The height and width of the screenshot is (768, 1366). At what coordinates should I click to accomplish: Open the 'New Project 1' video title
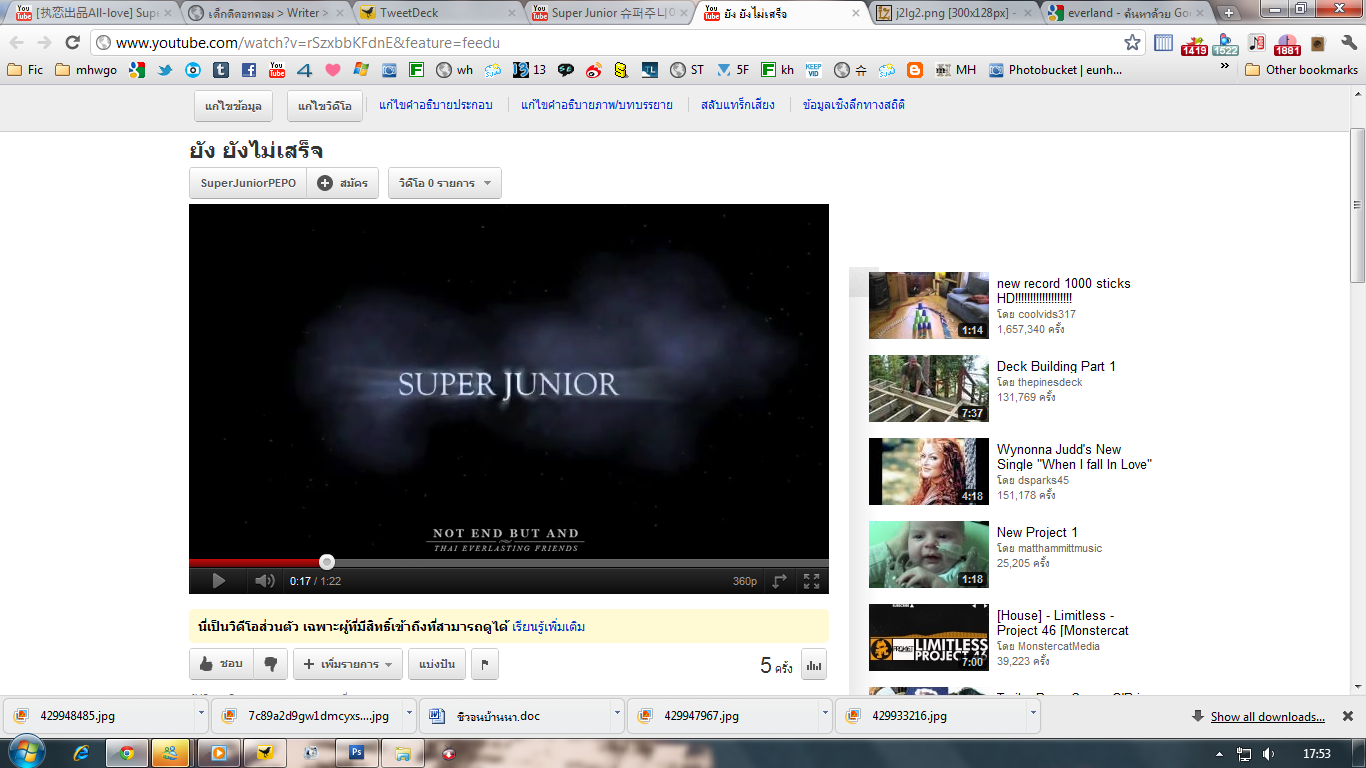click(1037, 532)
